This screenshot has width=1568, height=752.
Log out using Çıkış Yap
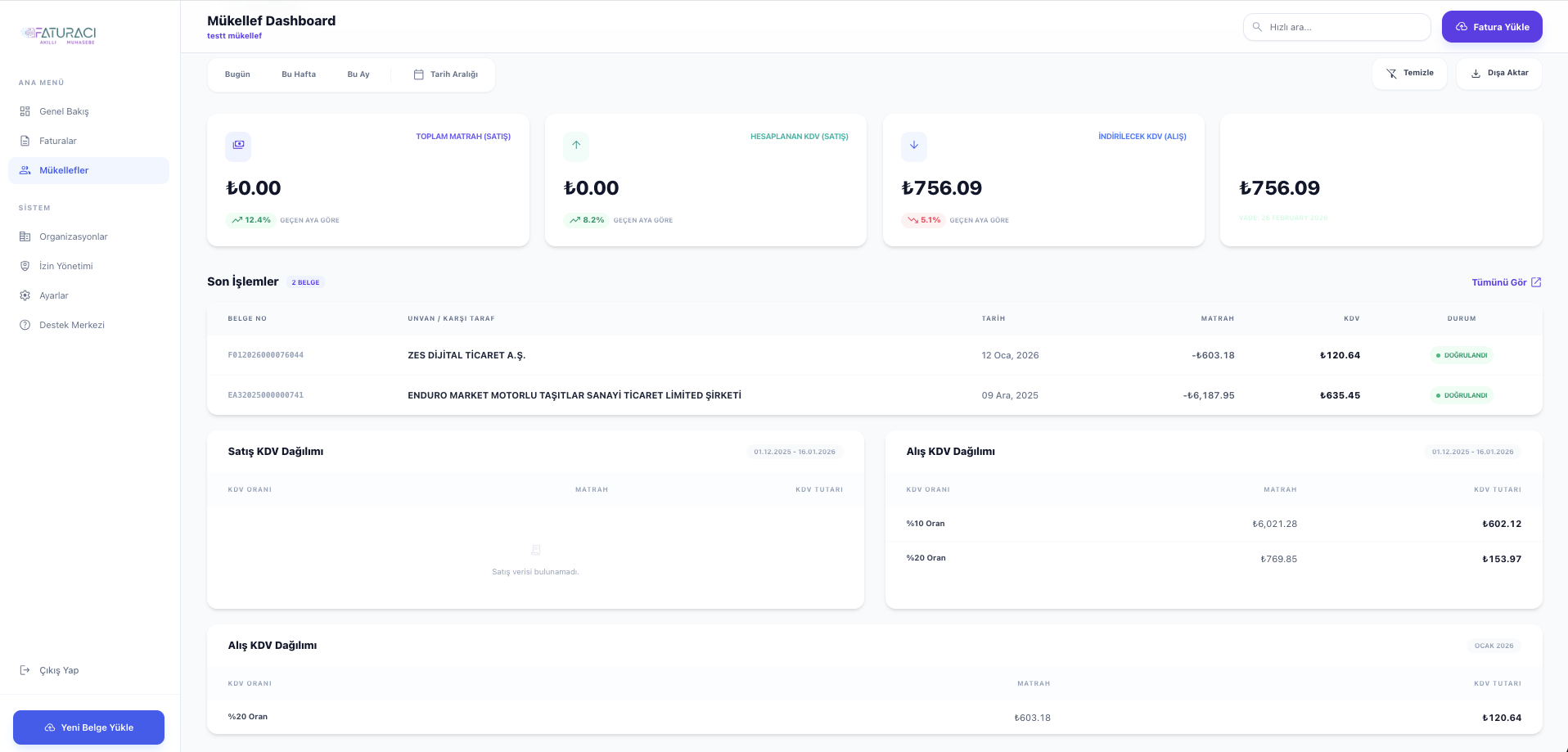(x=59, y=670)
